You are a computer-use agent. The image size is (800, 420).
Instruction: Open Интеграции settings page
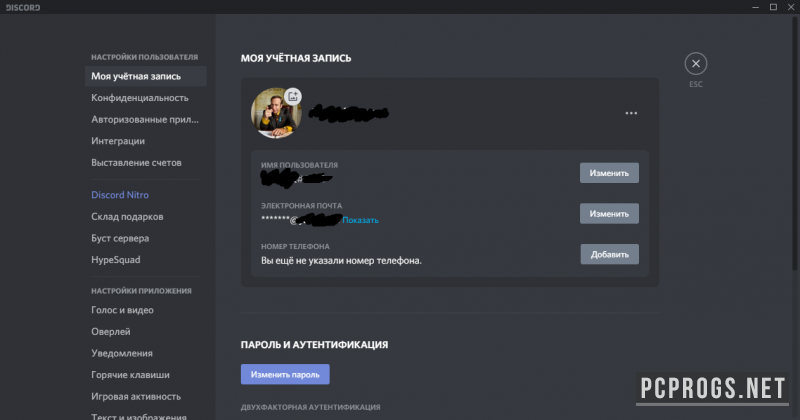coord(118,141)
